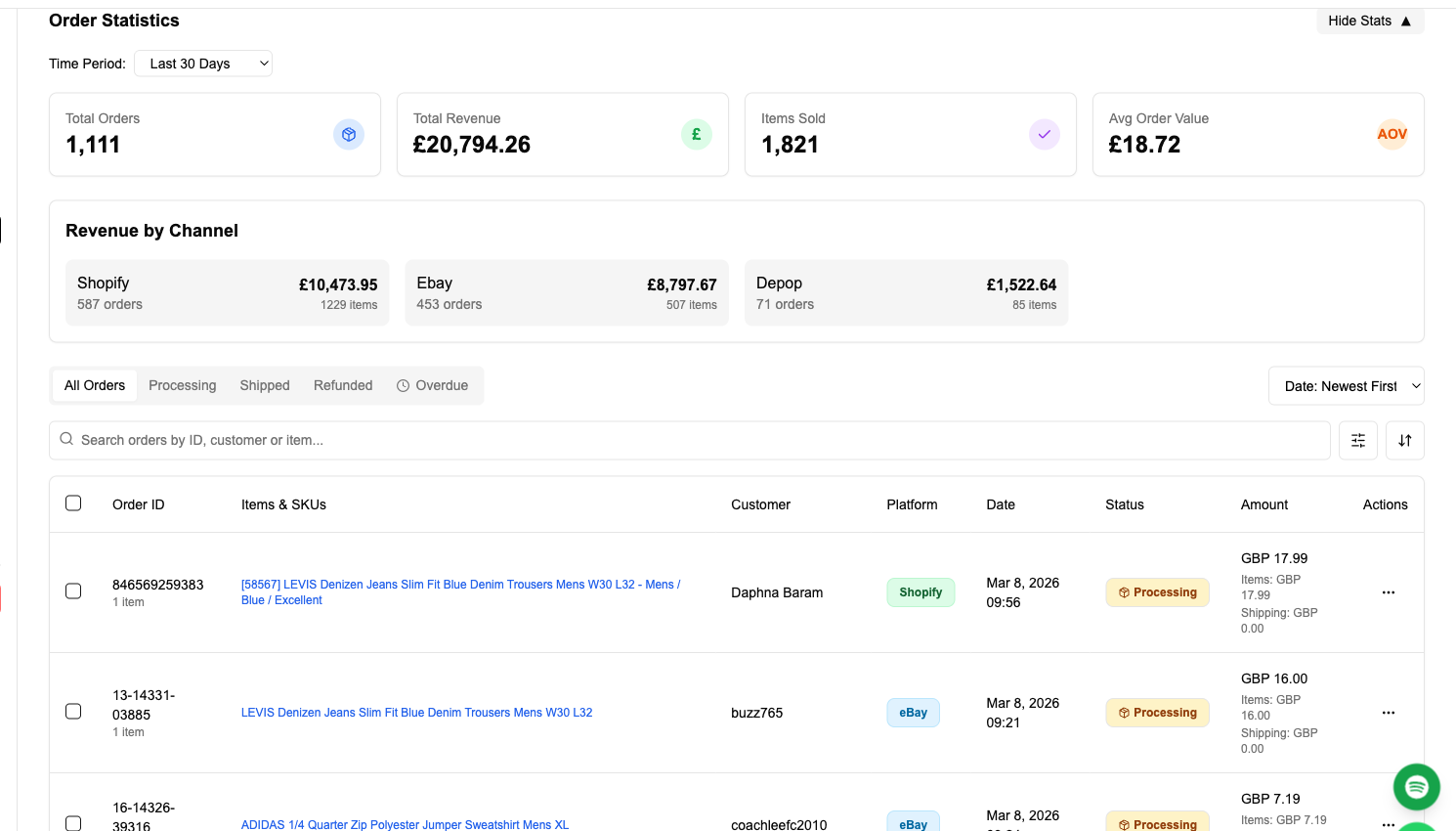Click the GBP 16.00 amount
Viewport: 1456px width, 831px height.
click(x=1274, y=678)
